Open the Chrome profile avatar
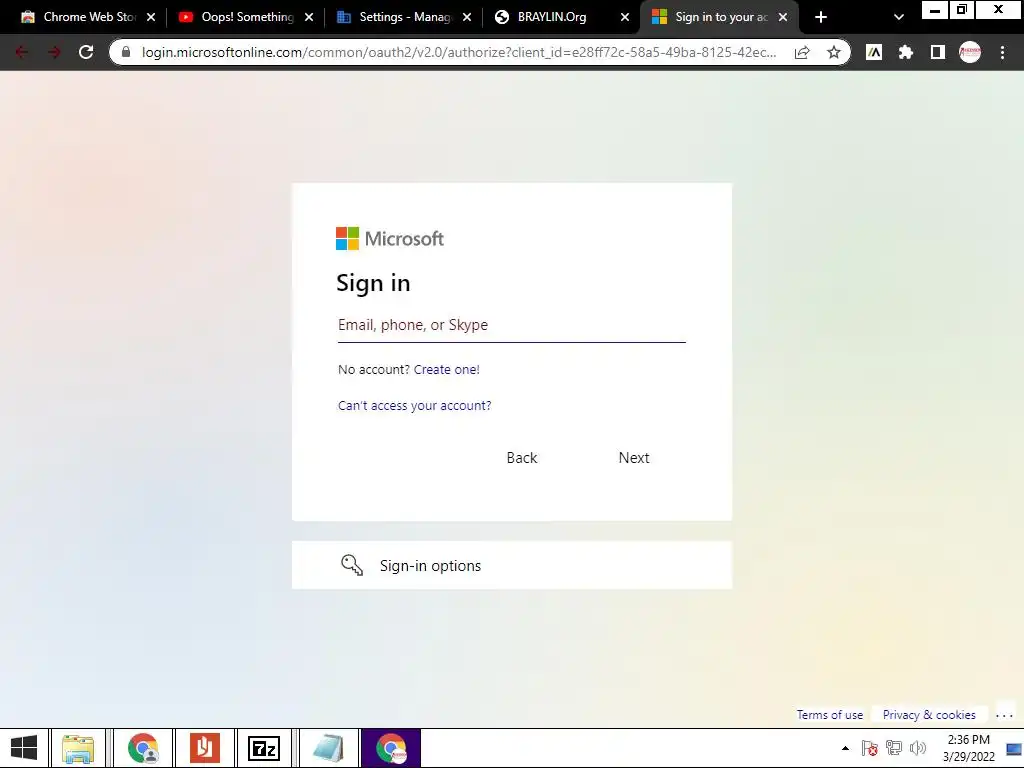1024x768 pixels. pos(970,52)
